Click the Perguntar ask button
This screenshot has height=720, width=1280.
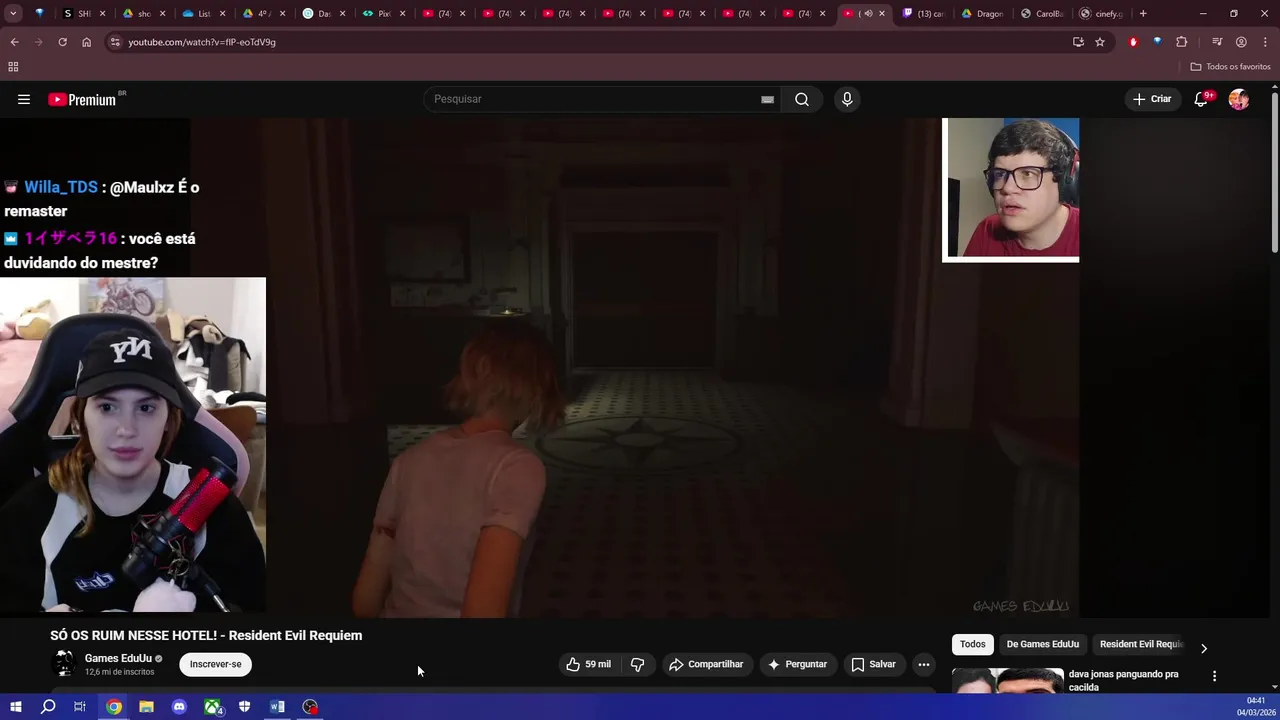(797, 664)
